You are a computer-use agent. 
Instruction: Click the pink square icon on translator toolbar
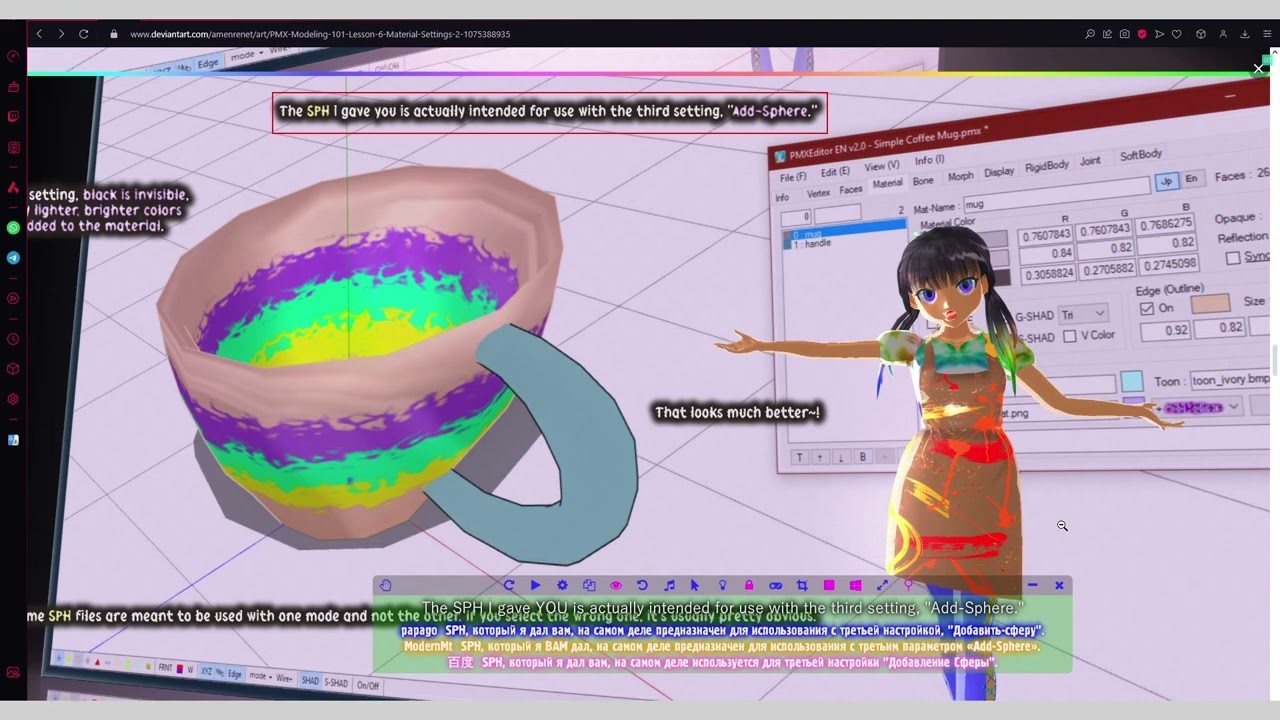(x=829, y=586)
